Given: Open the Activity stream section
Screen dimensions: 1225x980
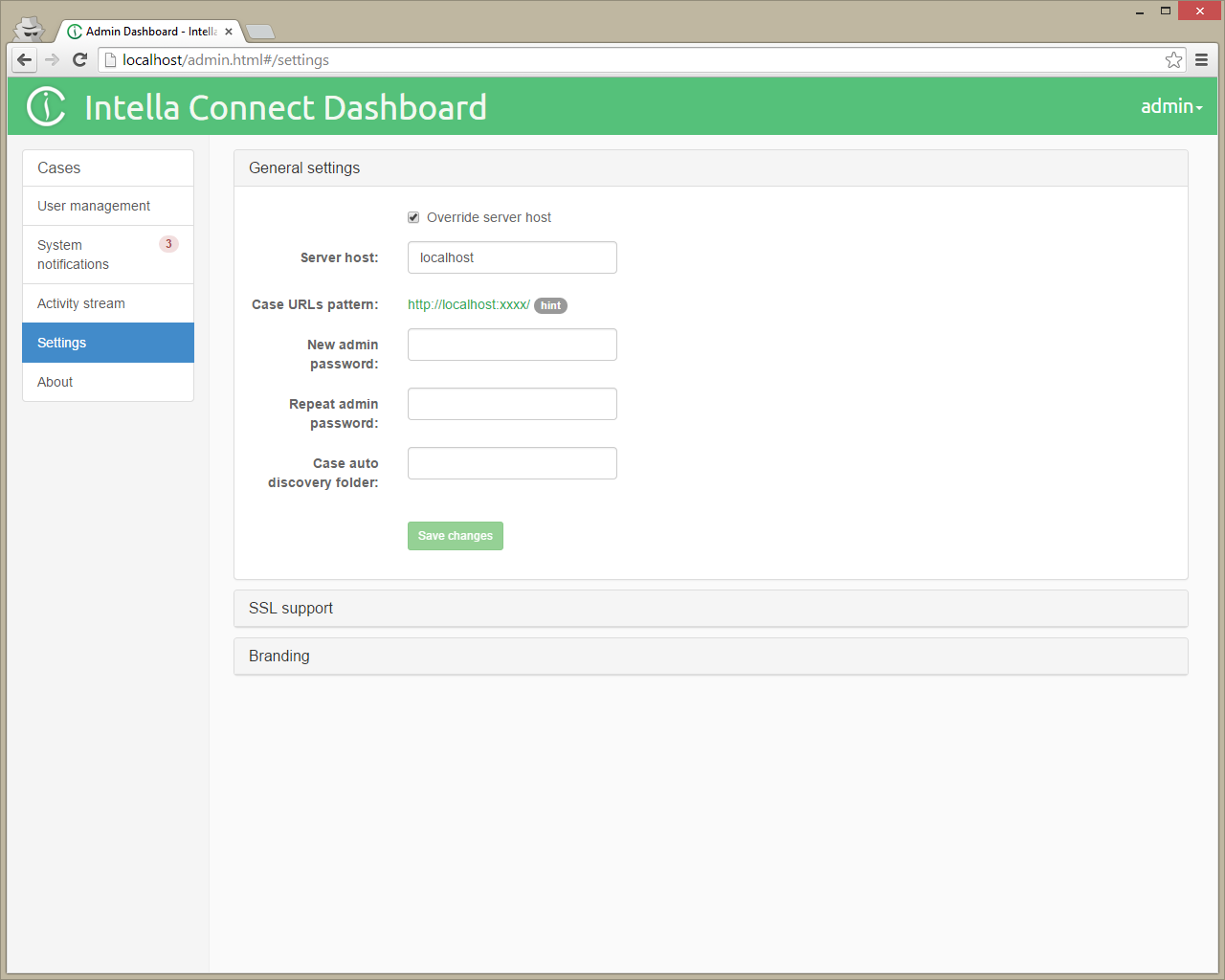Looking at the screenshot, I should click(x=80, y=303).
